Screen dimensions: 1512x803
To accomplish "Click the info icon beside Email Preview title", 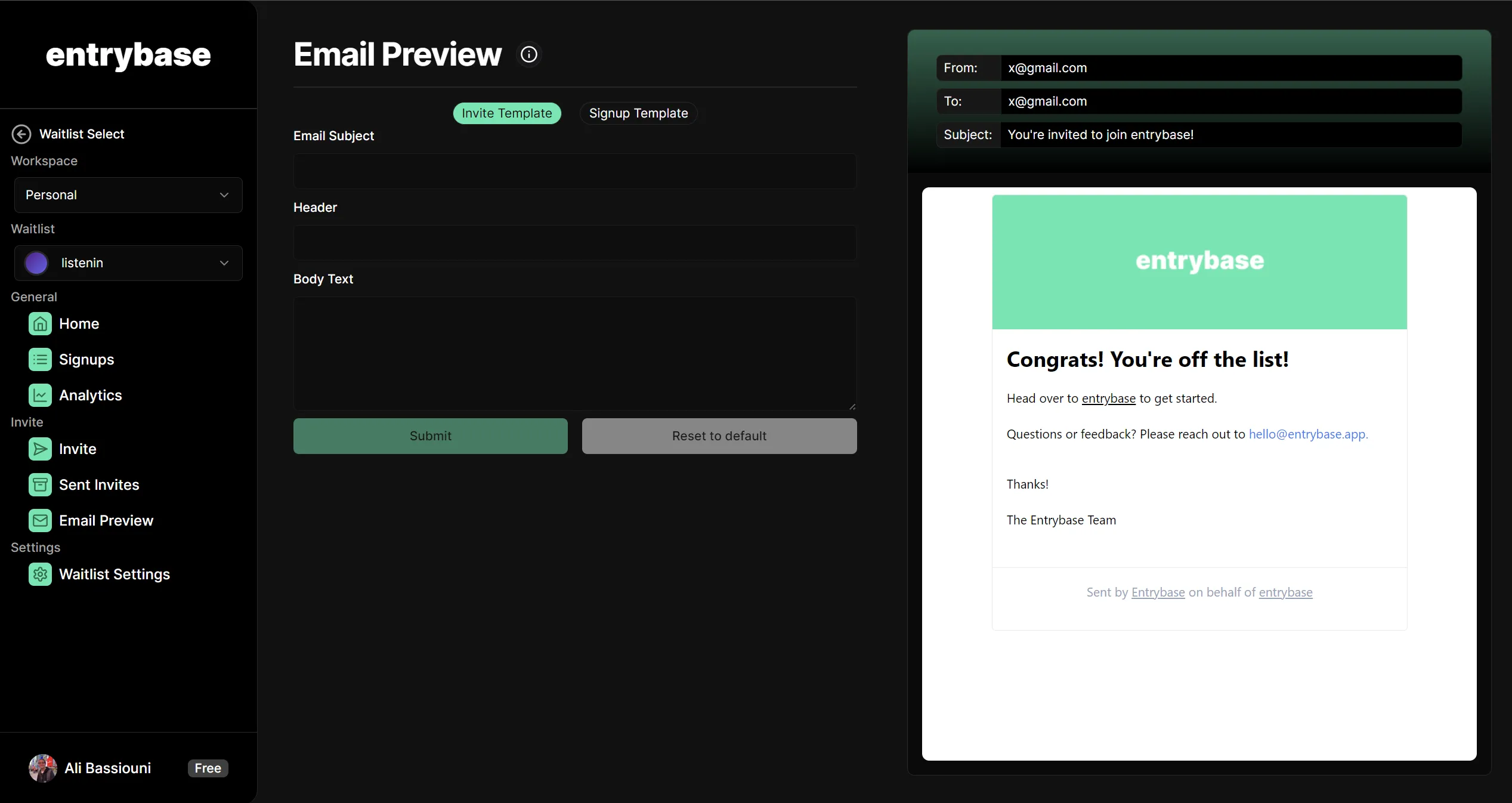I will pos(528,54).
